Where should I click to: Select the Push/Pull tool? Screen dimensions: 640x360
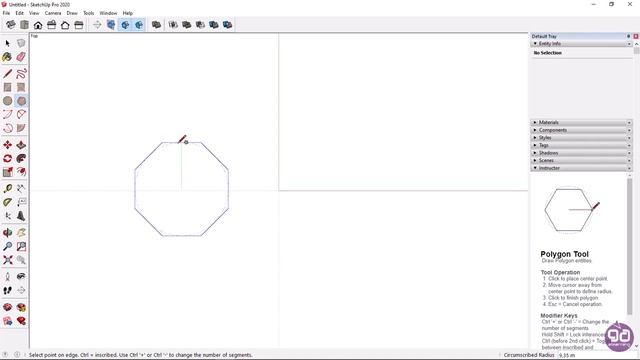[21, 145]
